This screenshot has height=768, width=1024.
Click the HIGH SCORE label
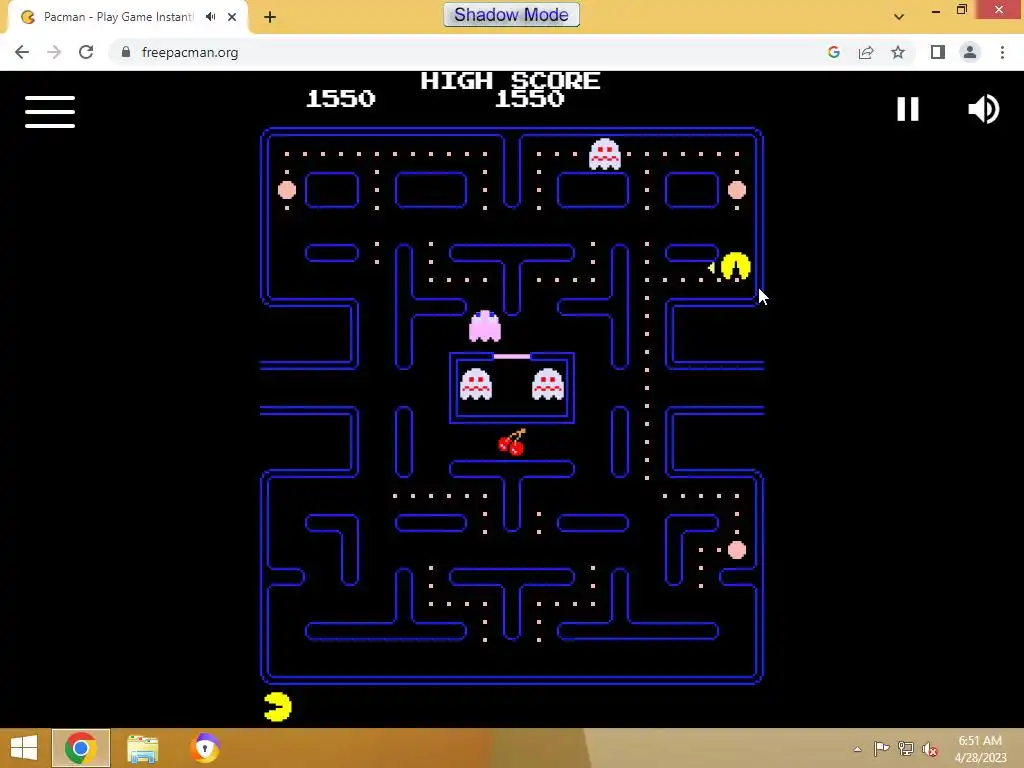[511, 81]
